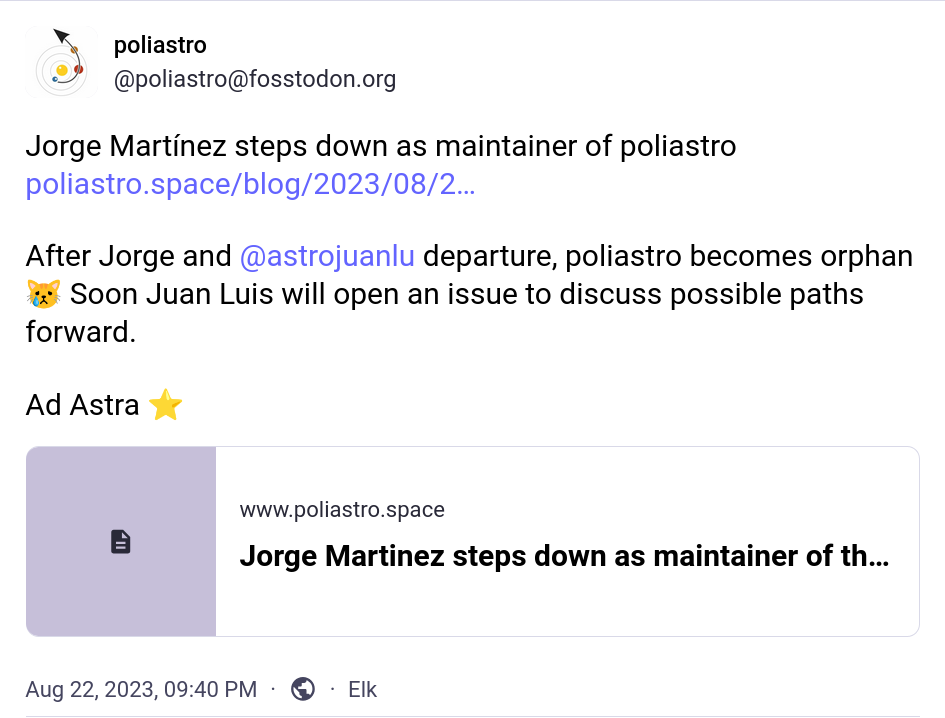Click the document icon in the link preview
The height and width of the screenshot is (718, 945).
(x=121, y=542)
